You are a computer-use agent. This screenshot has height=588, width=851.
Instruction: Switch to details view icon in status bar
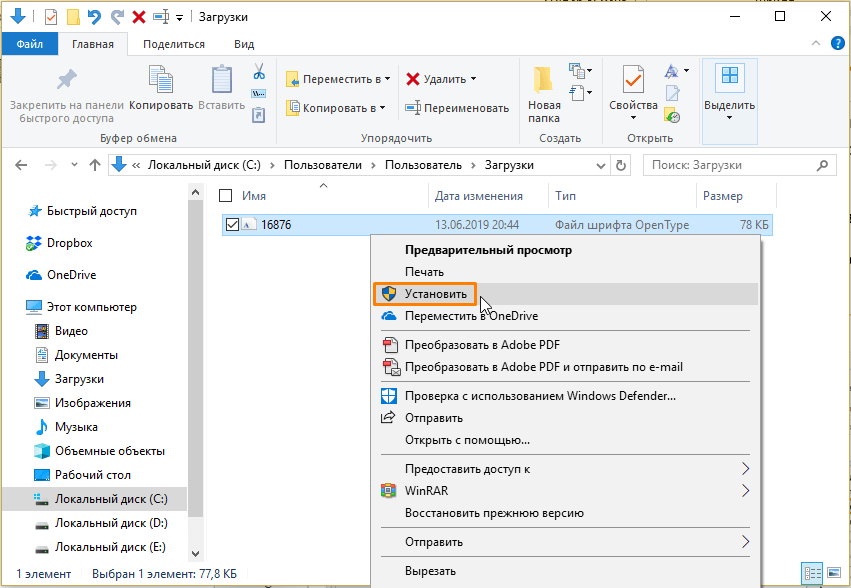(x=812, y=573)
